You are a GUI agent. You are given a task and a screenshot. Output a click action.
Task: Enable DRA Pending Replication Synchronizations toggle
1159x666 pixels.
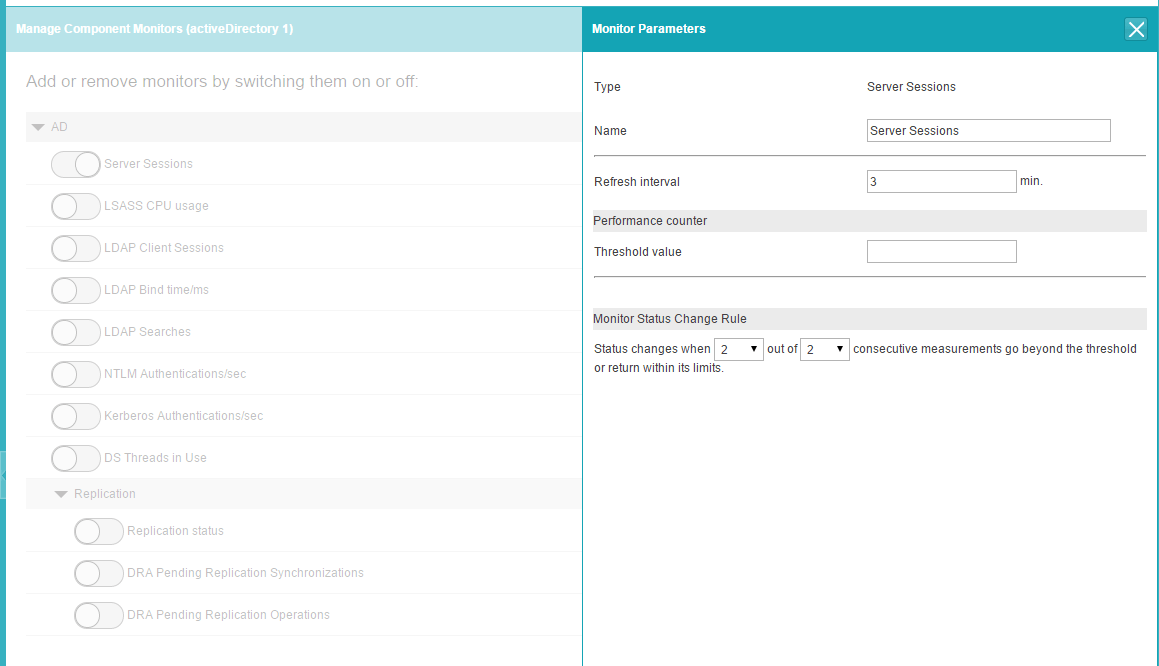point(99,573)
